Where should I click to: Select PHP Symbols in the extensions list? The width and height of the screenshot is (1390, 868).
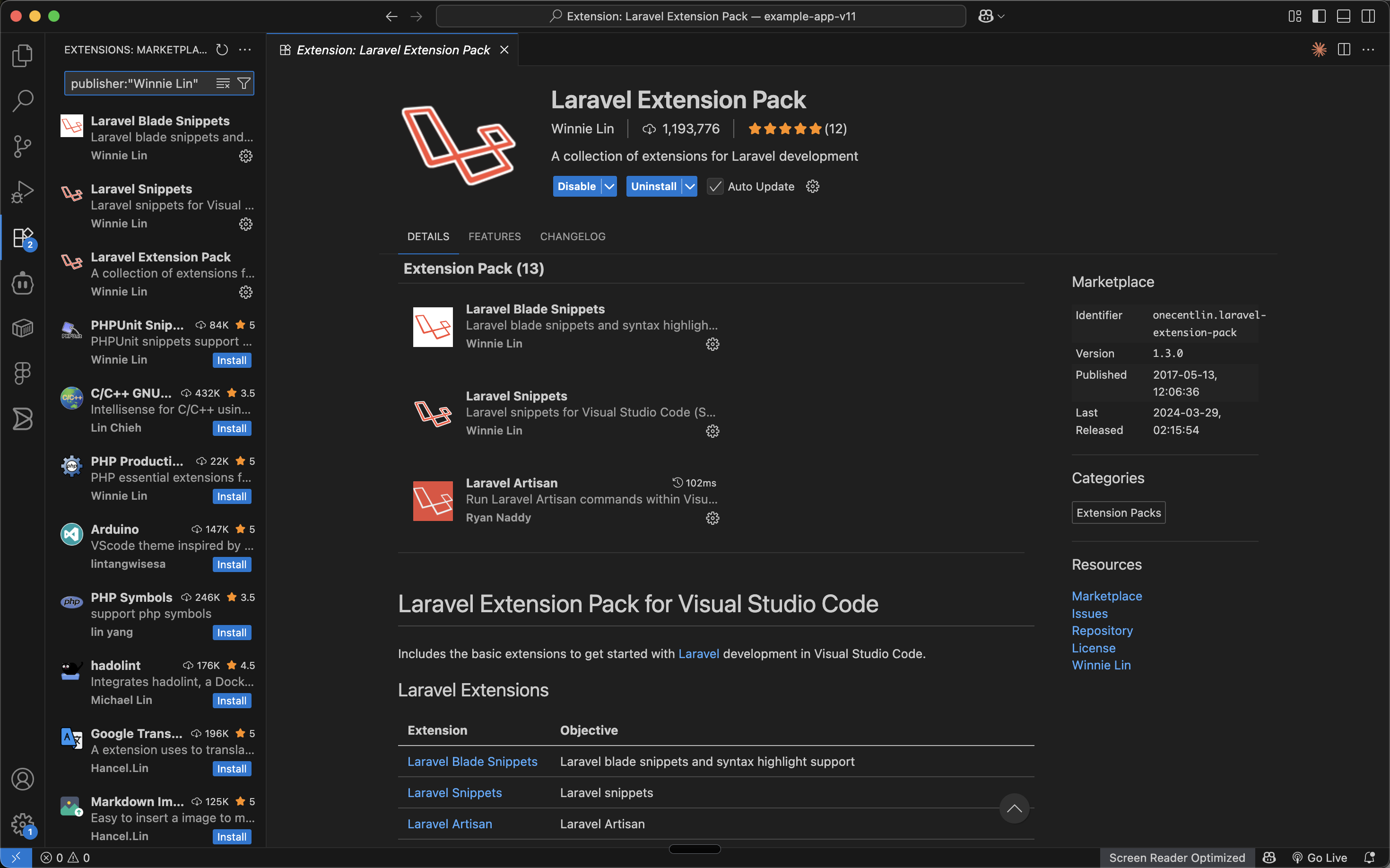156,614
